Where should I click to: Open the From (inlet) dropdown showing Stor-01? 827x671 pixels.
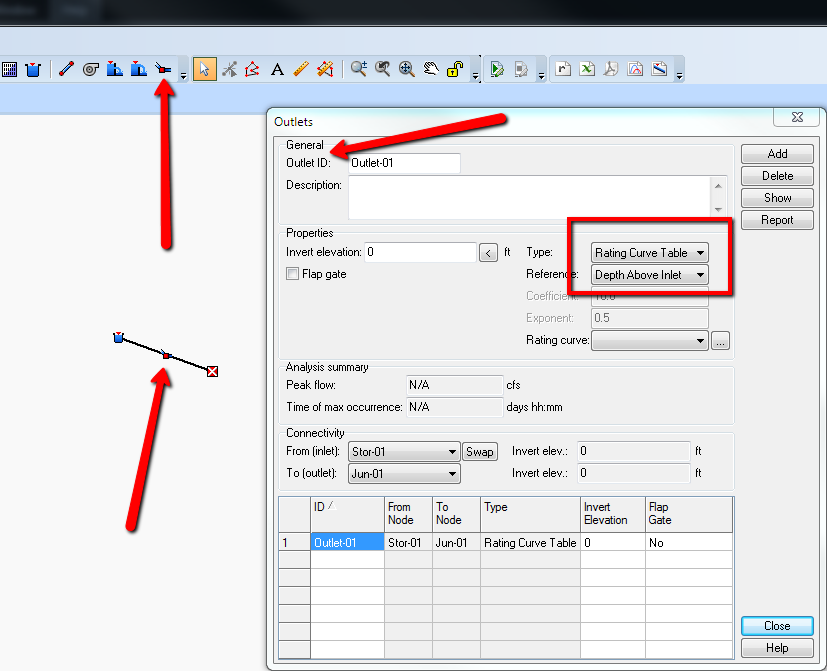[404, 451]
